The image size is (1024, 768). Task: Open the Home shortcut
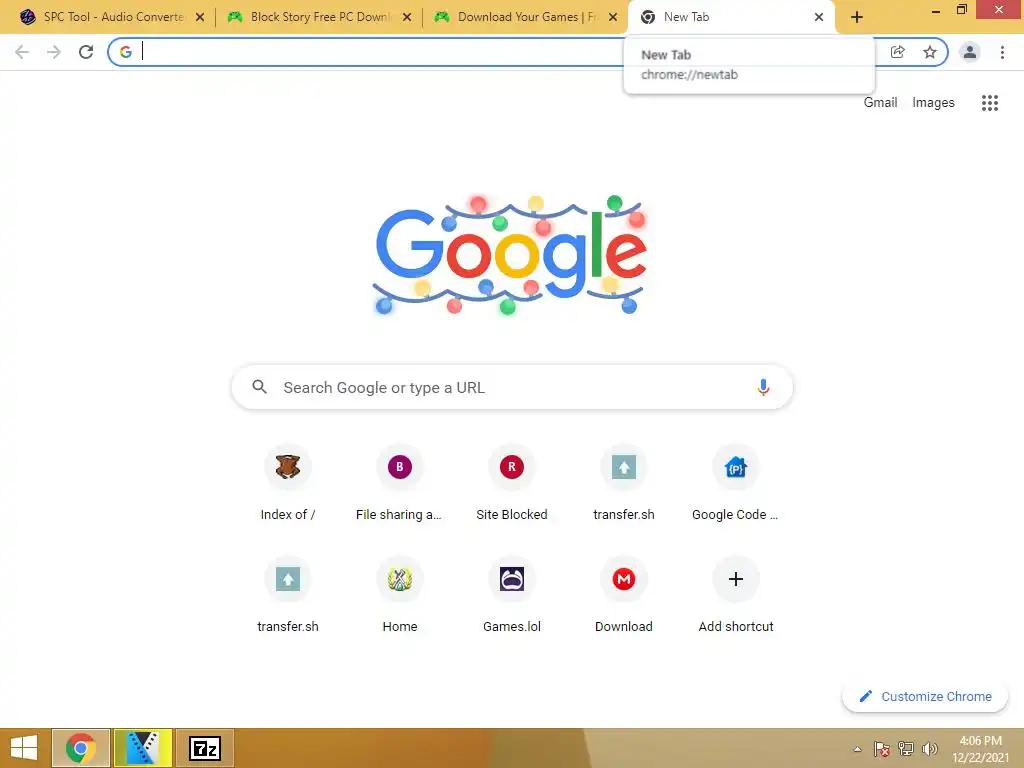(x=399, y=597)
